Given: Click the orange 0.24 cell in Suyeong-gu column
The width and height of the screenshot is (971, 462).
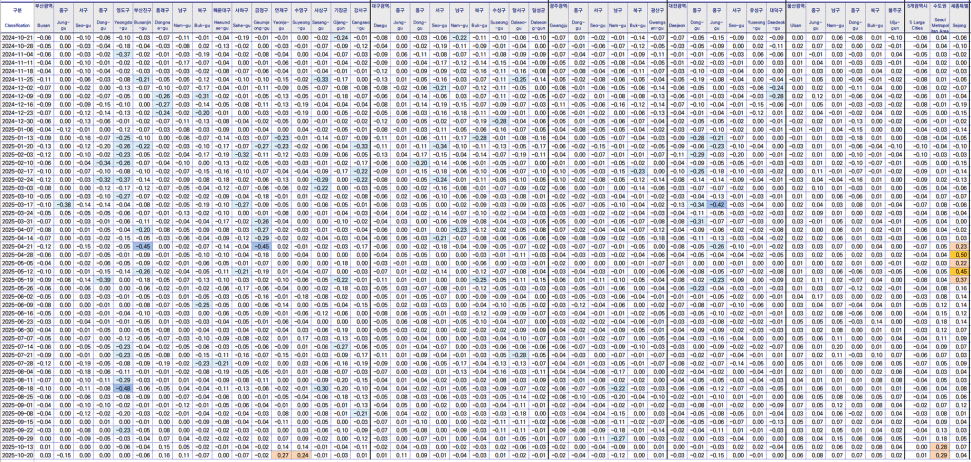Looking at the screenshot, I should tap(302, 455).
